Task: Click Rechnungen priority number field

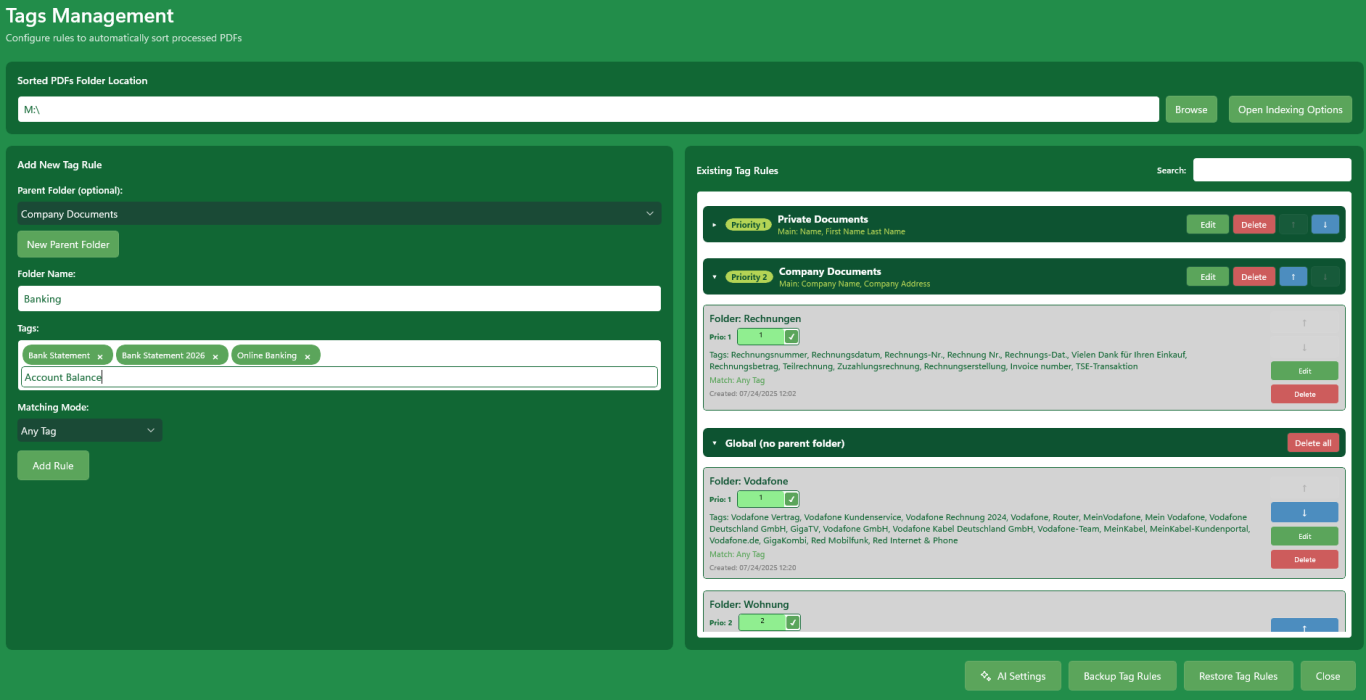Action: (x=760, y=337)
